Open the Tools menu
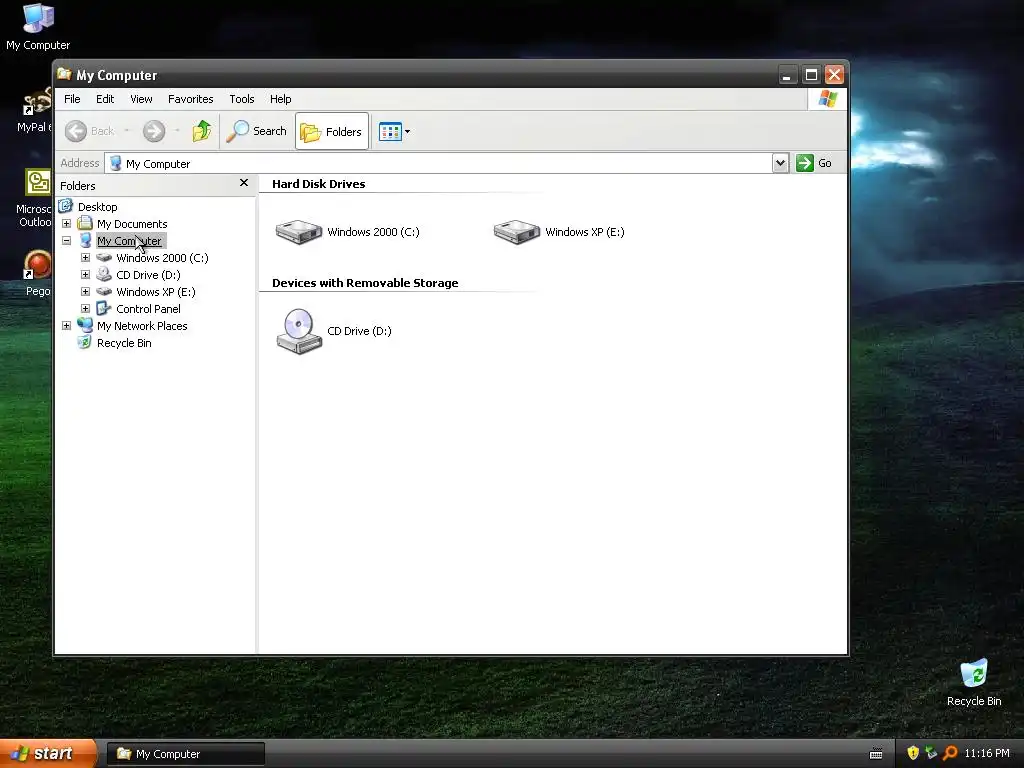 click(x=242, y=99)
